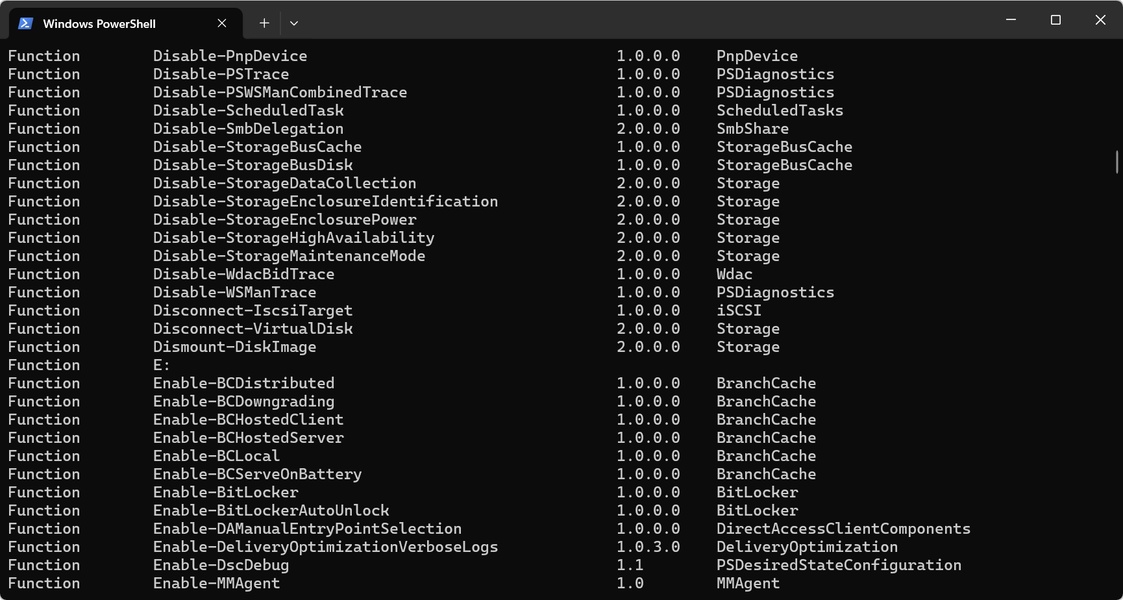Screen dimensions: 1123x600
Task: Click the Enable-DscDebug command text
Action: coord(220,565)
